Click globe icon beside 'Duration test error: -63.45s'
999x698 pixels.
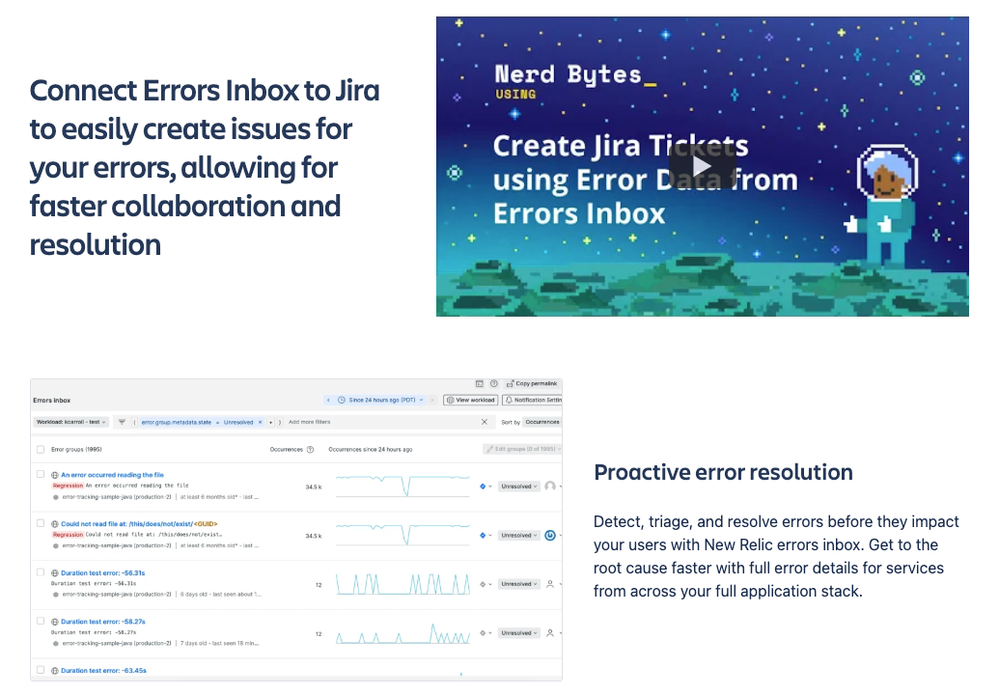[x=55, y=671]
